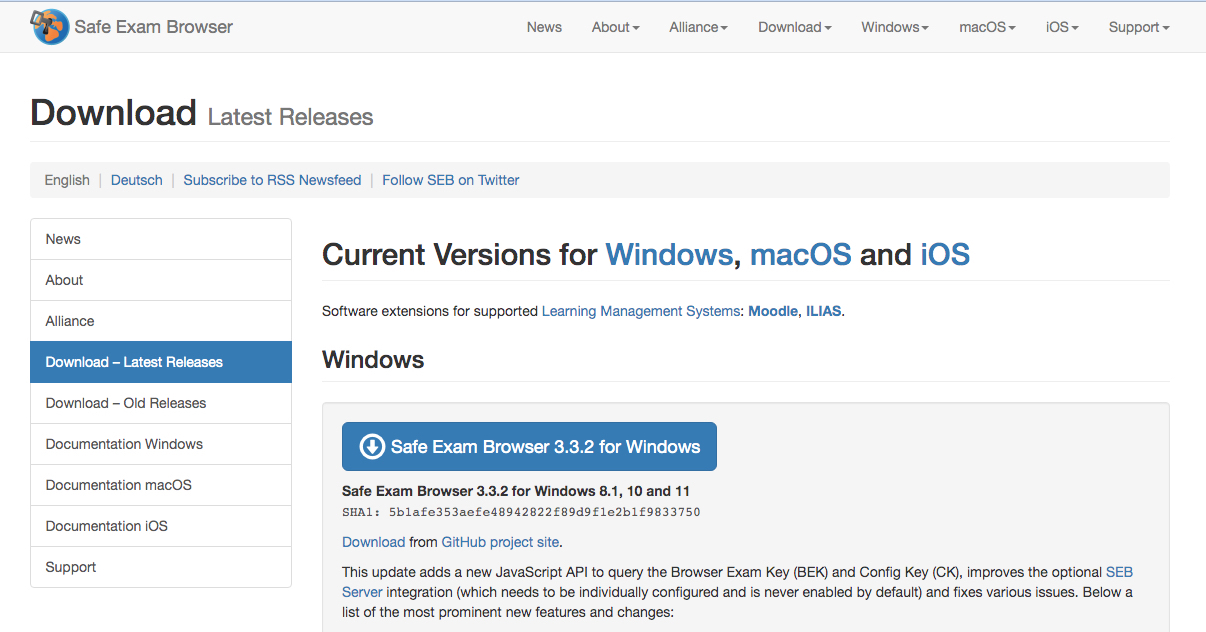Open Follow SEB on Twitter link

(450, 180)
